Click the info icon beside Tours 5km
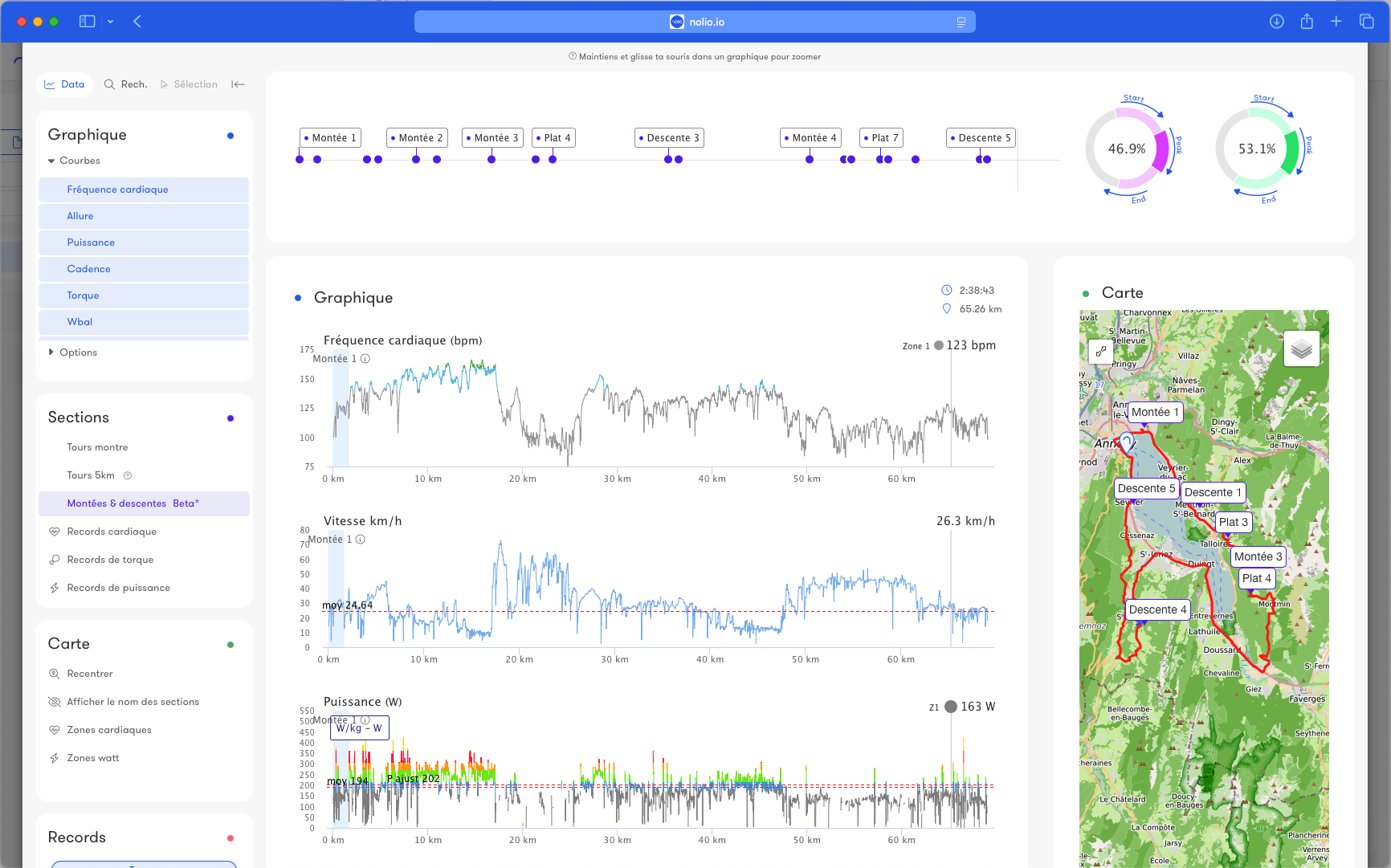Screen dimensions: 1391x868 click(128, 475)
